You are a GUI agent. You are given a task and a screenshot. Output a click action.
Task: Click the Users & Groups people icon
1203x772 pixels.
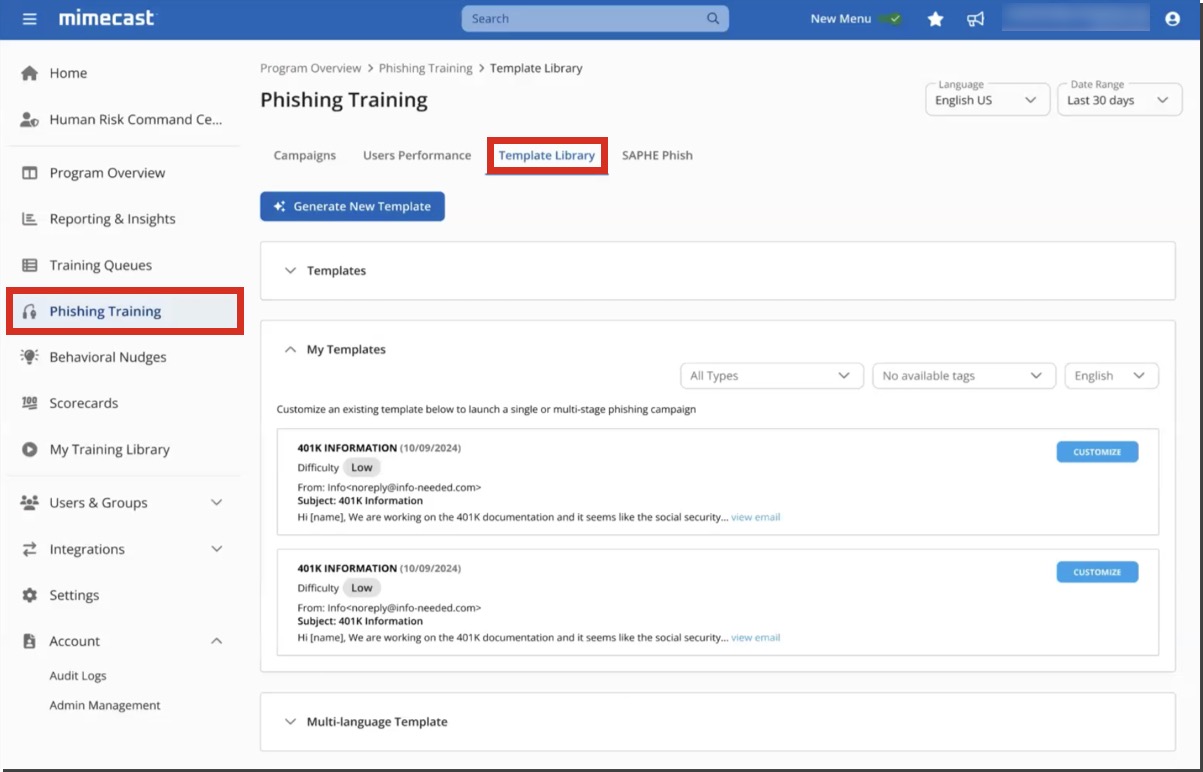[30, 503]
